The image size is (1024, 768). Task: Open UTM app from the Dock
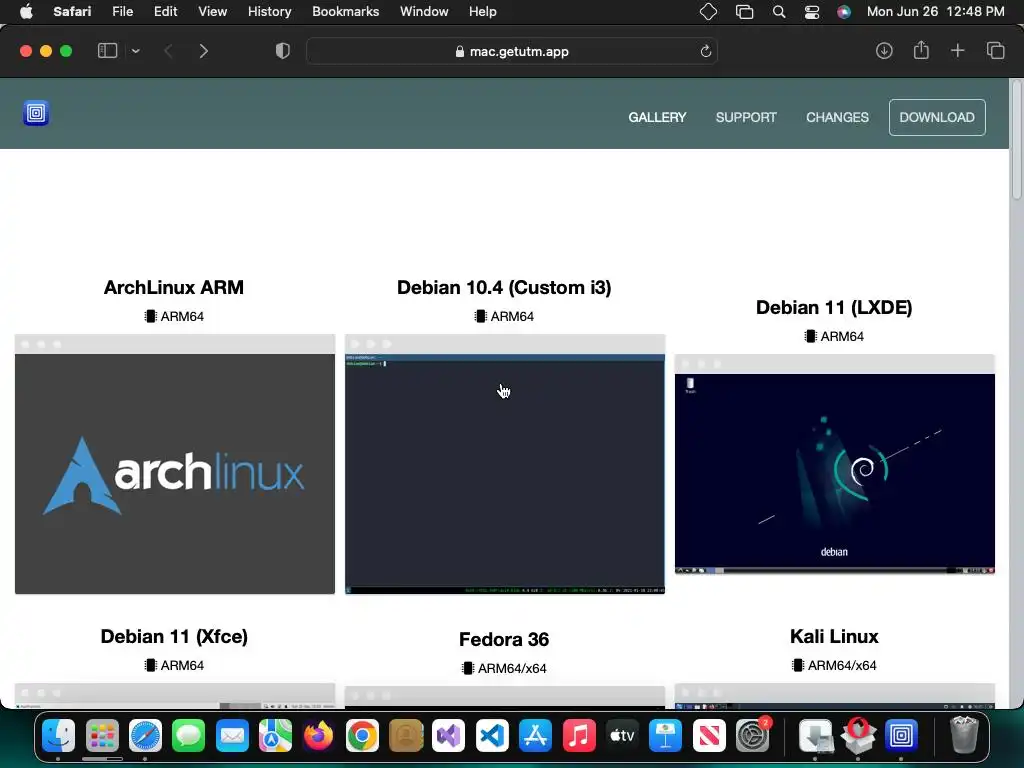tap(901, 735)
